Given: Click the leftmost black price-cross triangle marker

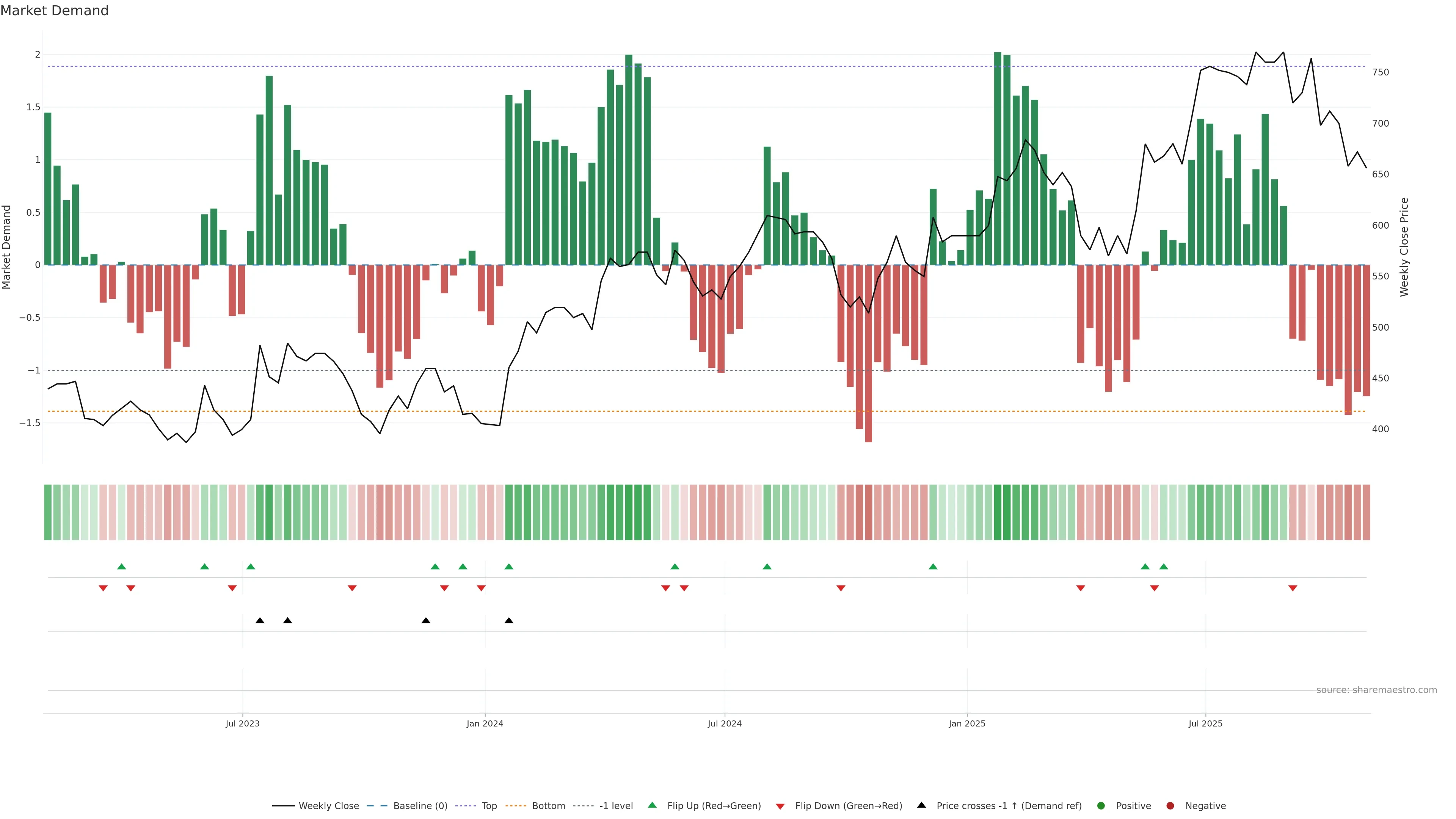Looking at the screenshot, I should (x=260, y=621).
